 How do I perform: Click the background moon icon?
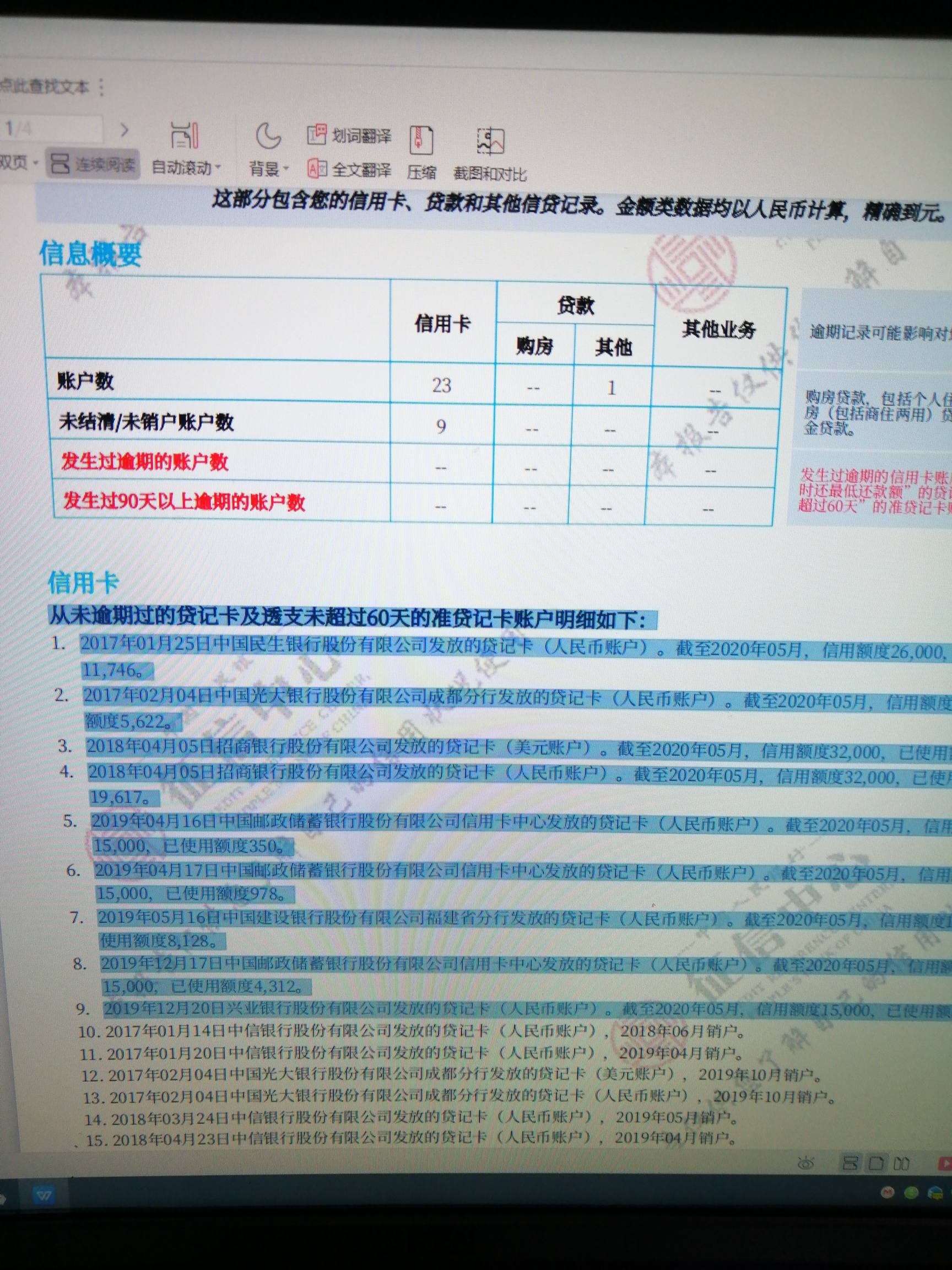click(267, 136)
